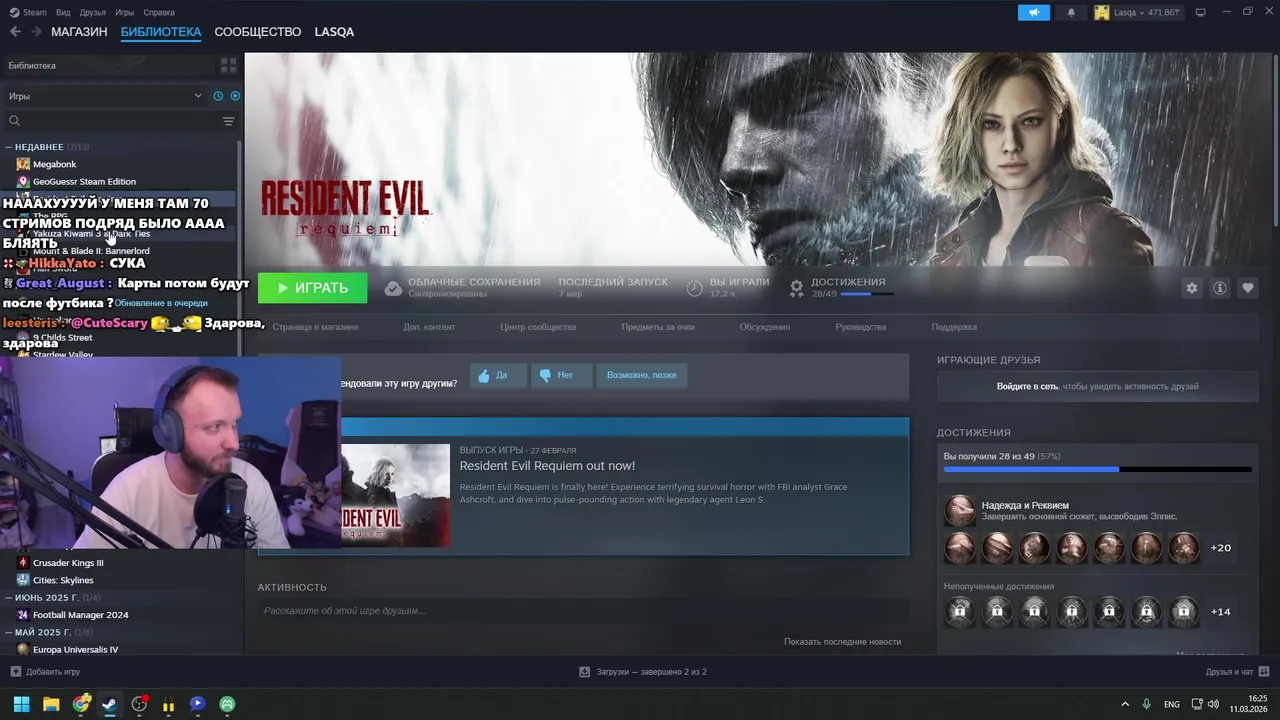Open Chrome from the taskbar
Viewport: 1280px width, 720px height.
[81, 704]
